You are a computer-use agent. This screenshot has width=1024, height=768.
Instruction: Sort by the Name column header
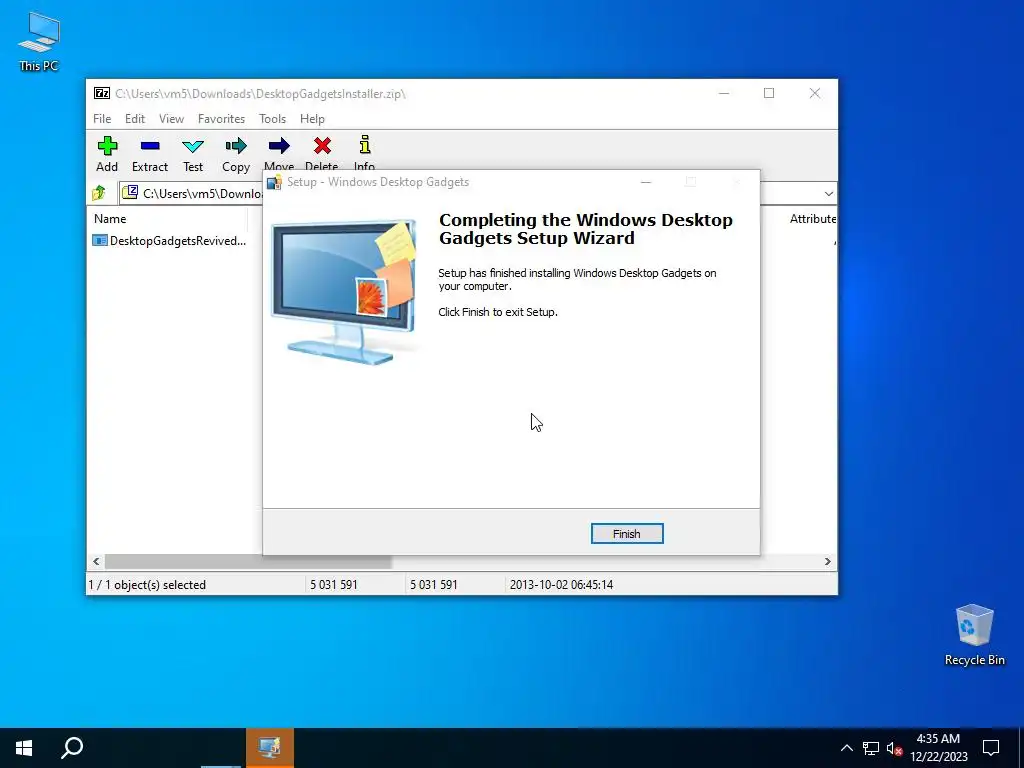tap(110, 219)
